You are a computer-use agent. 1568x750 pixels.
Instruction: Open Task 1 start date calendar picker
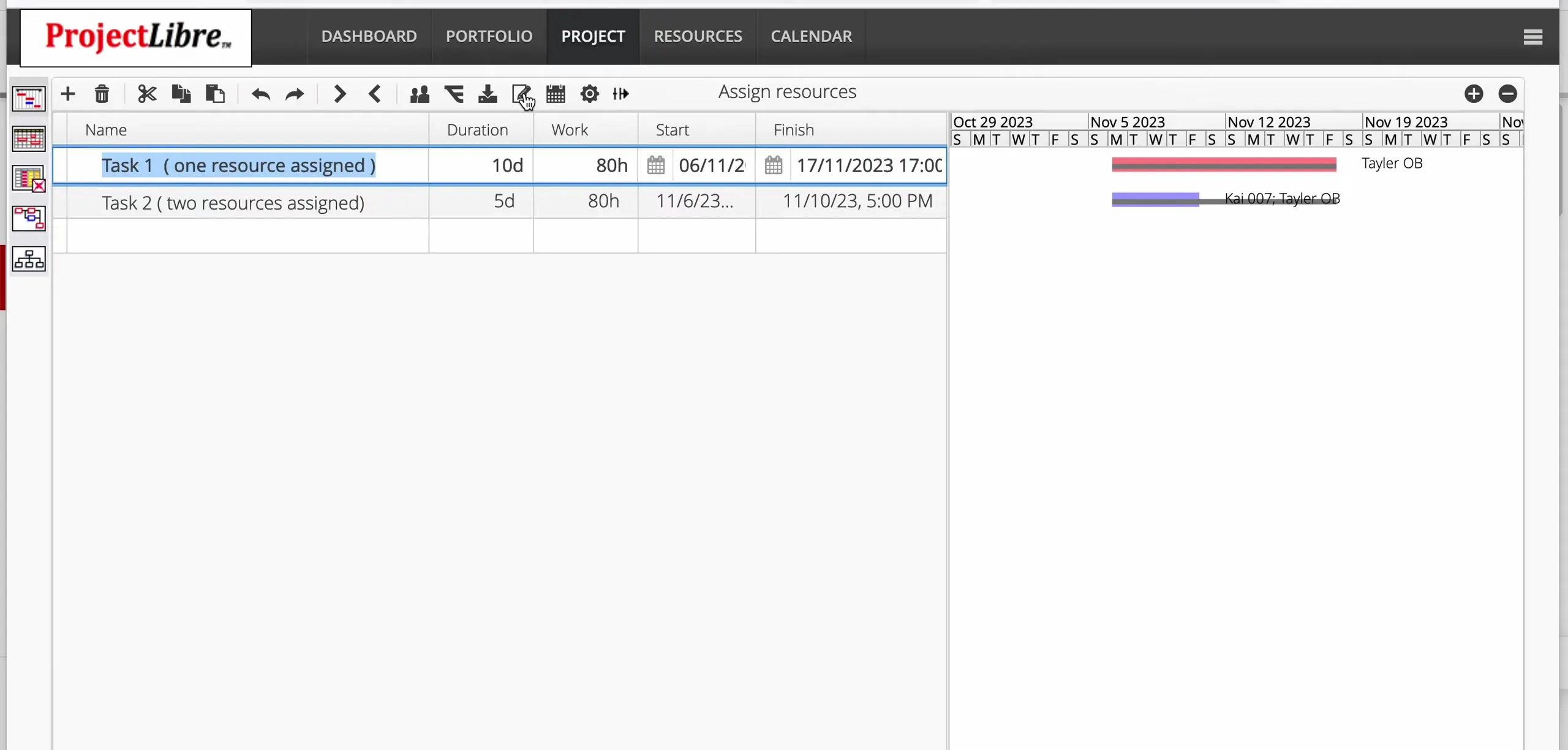655,165
